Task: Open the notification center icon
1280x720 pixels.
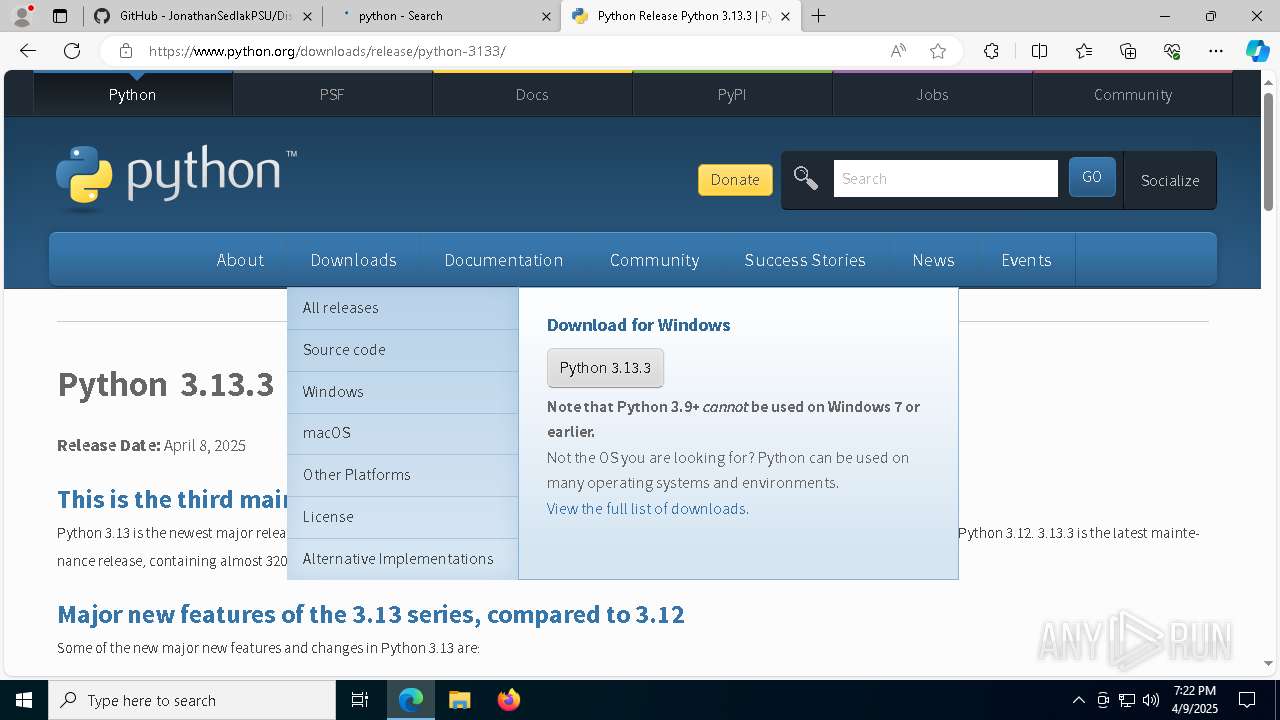Action: (x=1247, y=700)
